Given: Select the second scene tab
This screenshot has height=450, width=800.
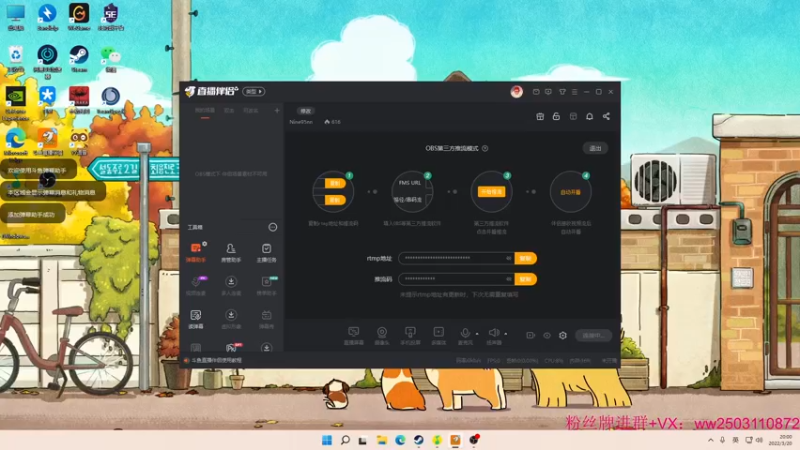Looking at the screenshot, I should click(229, 111).
